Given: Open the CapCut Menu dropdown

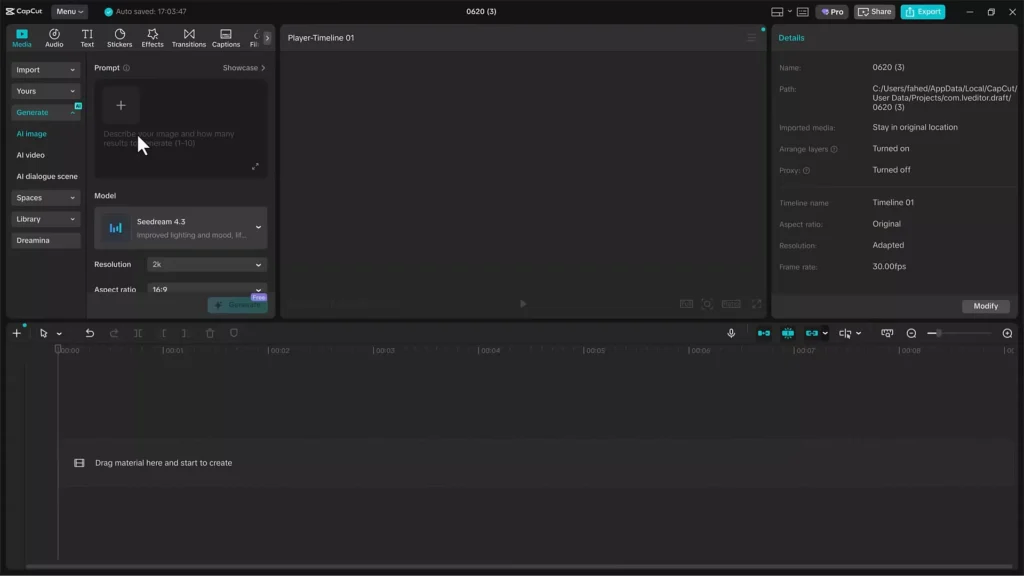Looking at the screenshot, I should click(69, 12).
